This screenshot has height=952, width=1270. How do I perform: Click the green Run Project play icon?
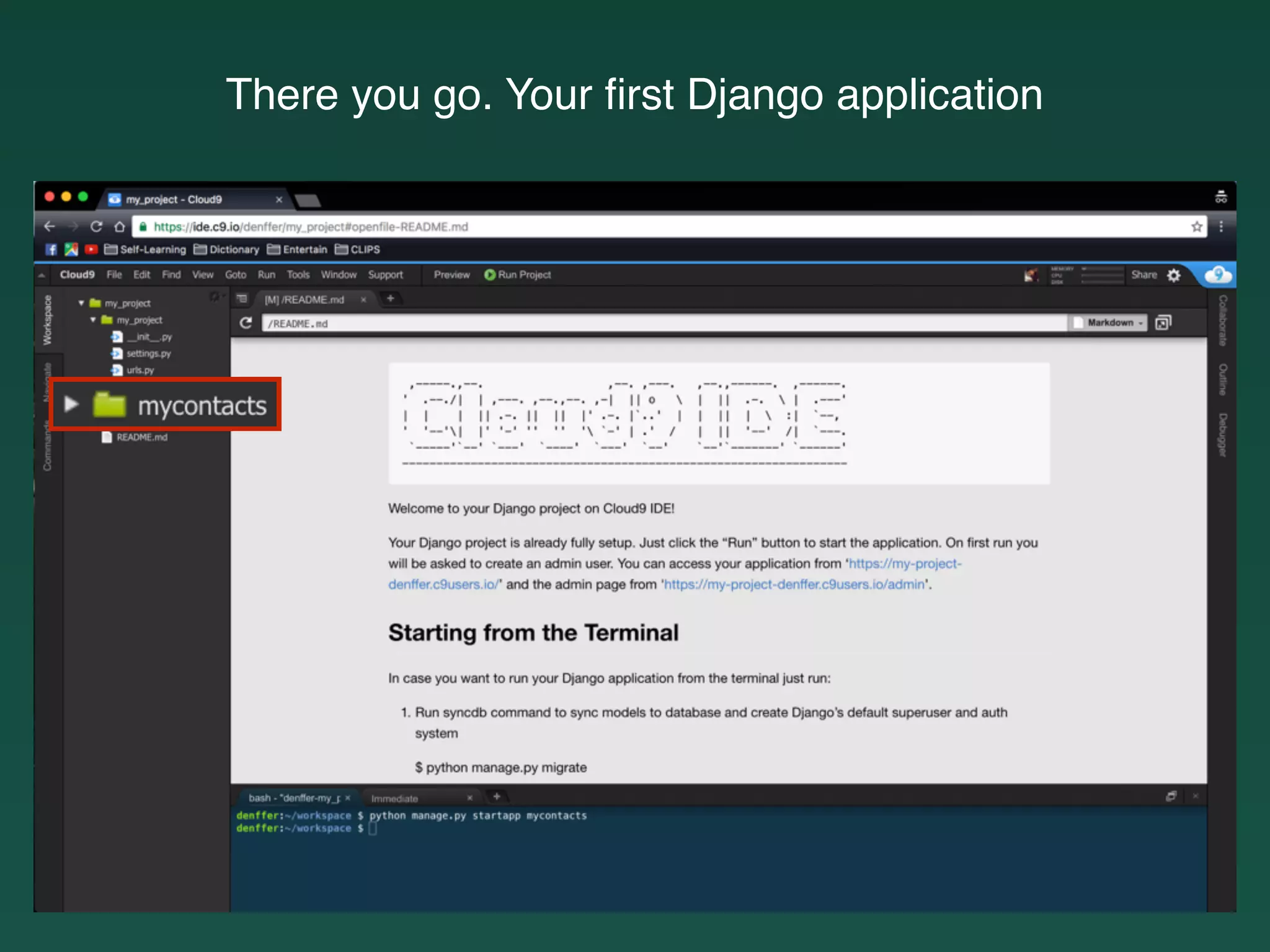pyautogui.click(x=489, y=275)
